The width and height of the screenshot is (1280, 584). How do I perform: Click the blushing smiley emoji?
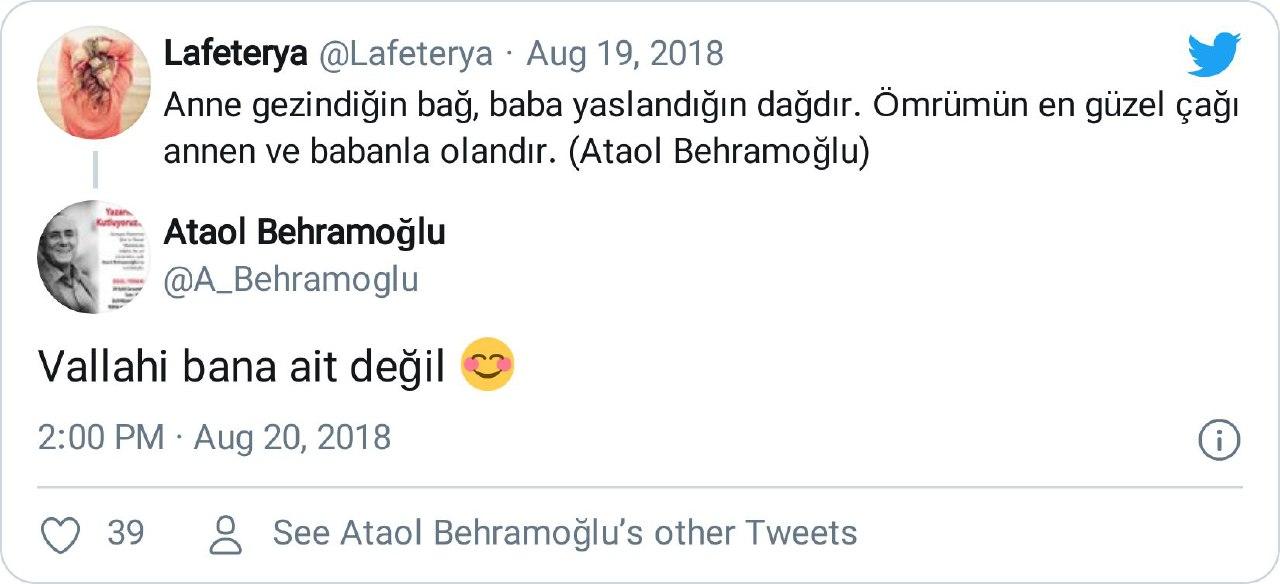(x=487, y=366)
